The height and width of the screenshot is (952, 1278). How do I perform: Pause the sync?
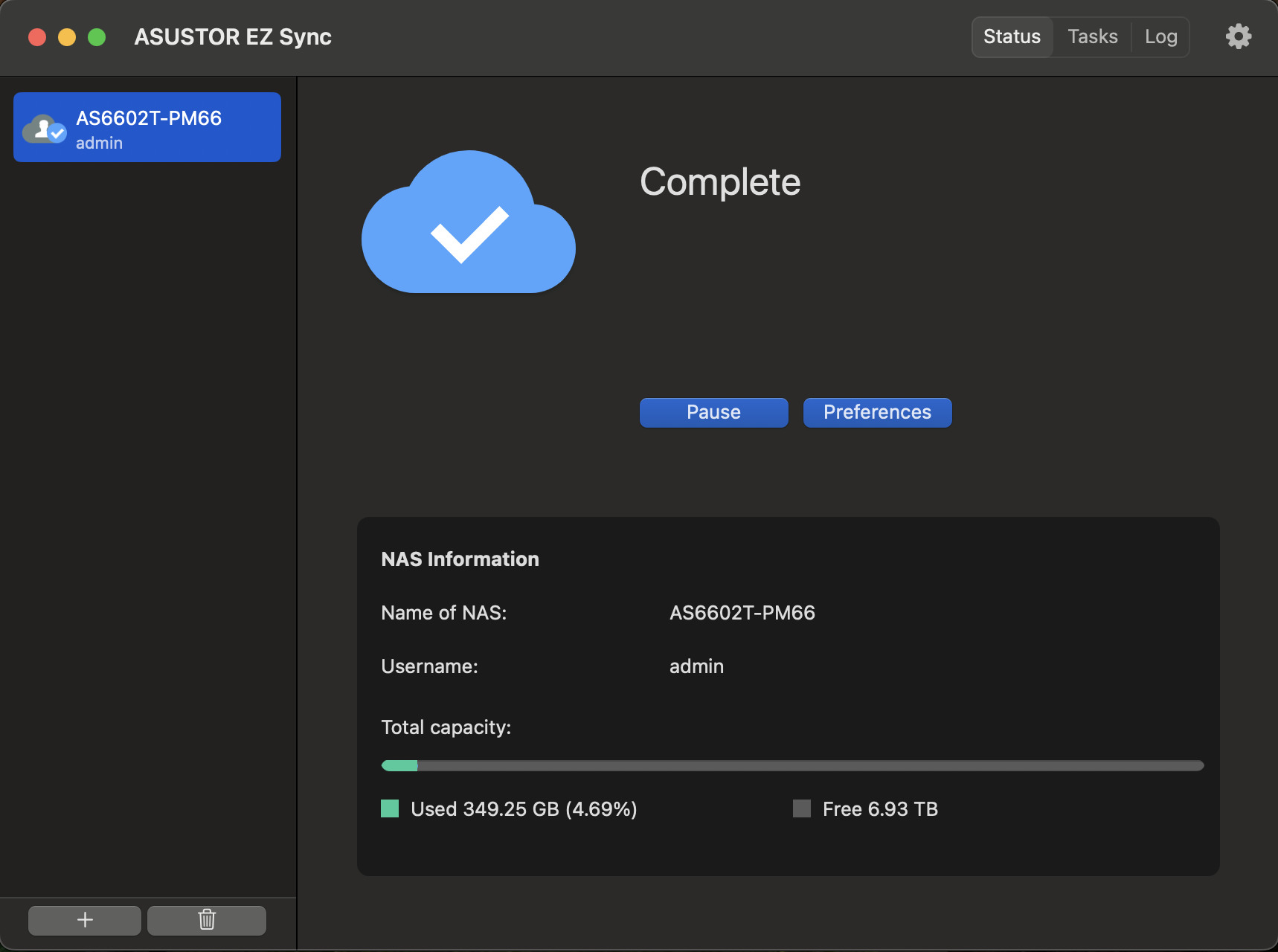click(x=713, y=413)
